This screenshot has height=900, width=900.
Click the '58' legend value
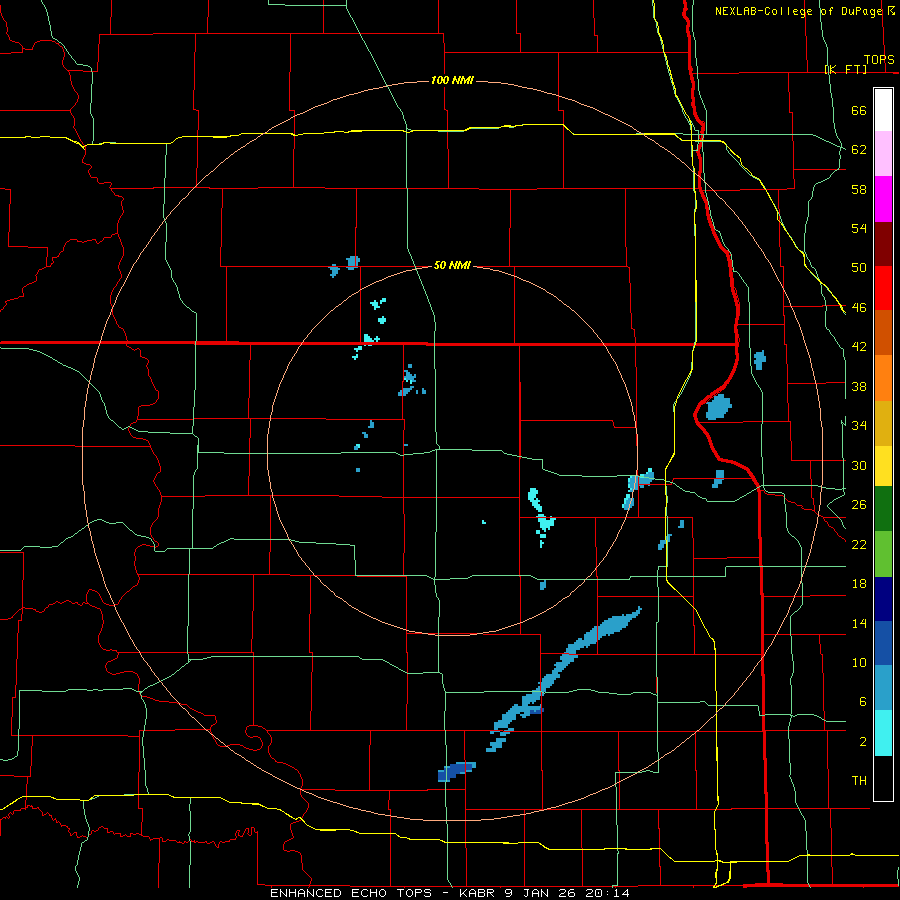coord(859,189)
